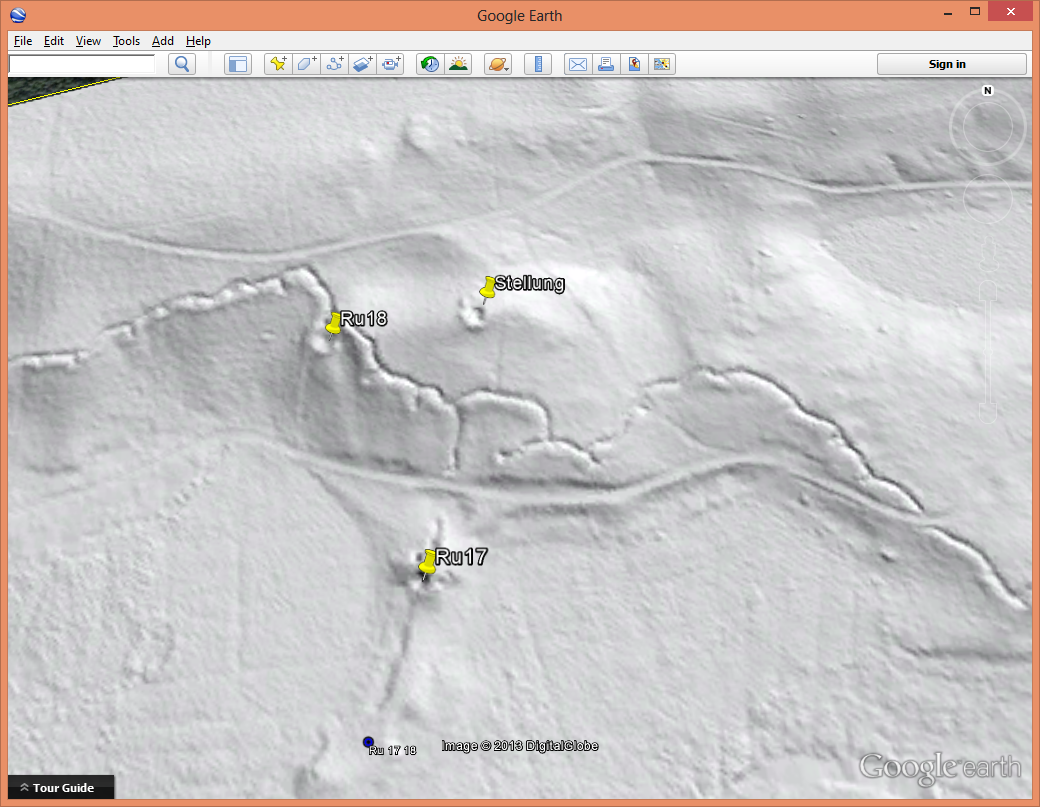The image size is (1040, 807).
Task: Select the Ruler tool
Action: coord(538,64)
